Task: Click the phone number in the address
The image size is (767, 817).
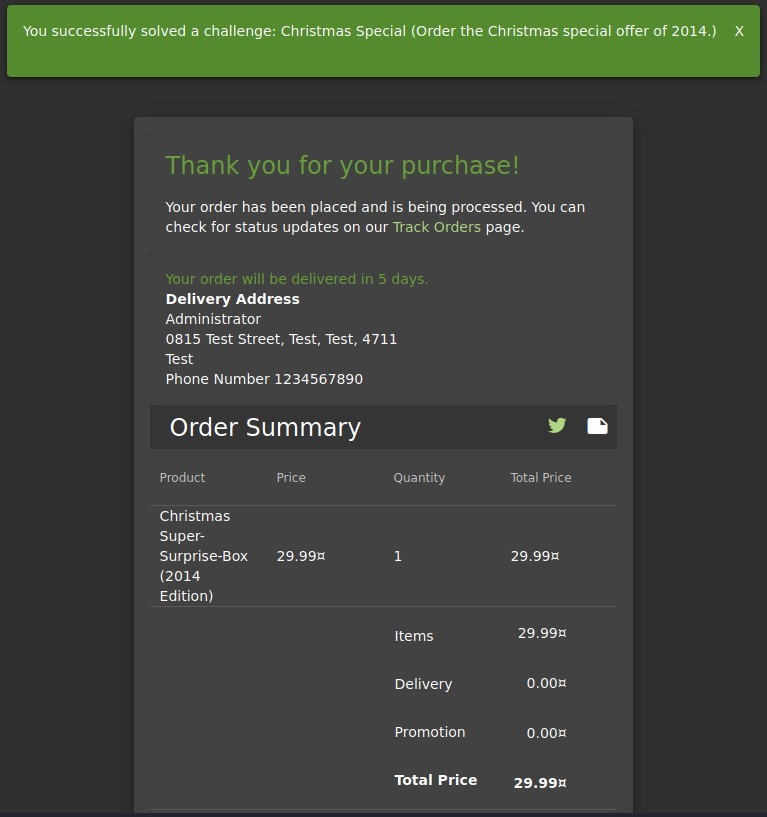Action: pyautogui.click(x=264, y=379)
